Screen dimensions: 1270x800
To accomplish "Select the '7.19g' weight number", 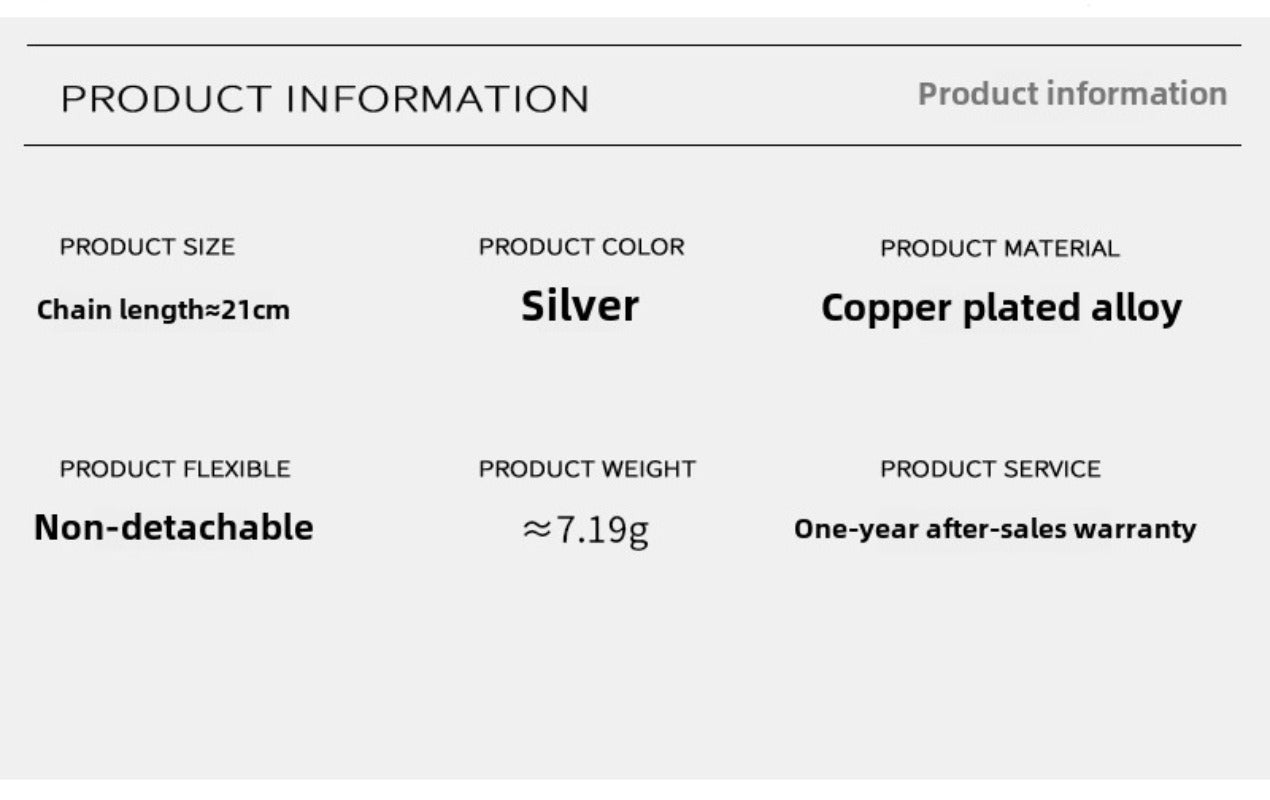I will (x=601, y=529).
